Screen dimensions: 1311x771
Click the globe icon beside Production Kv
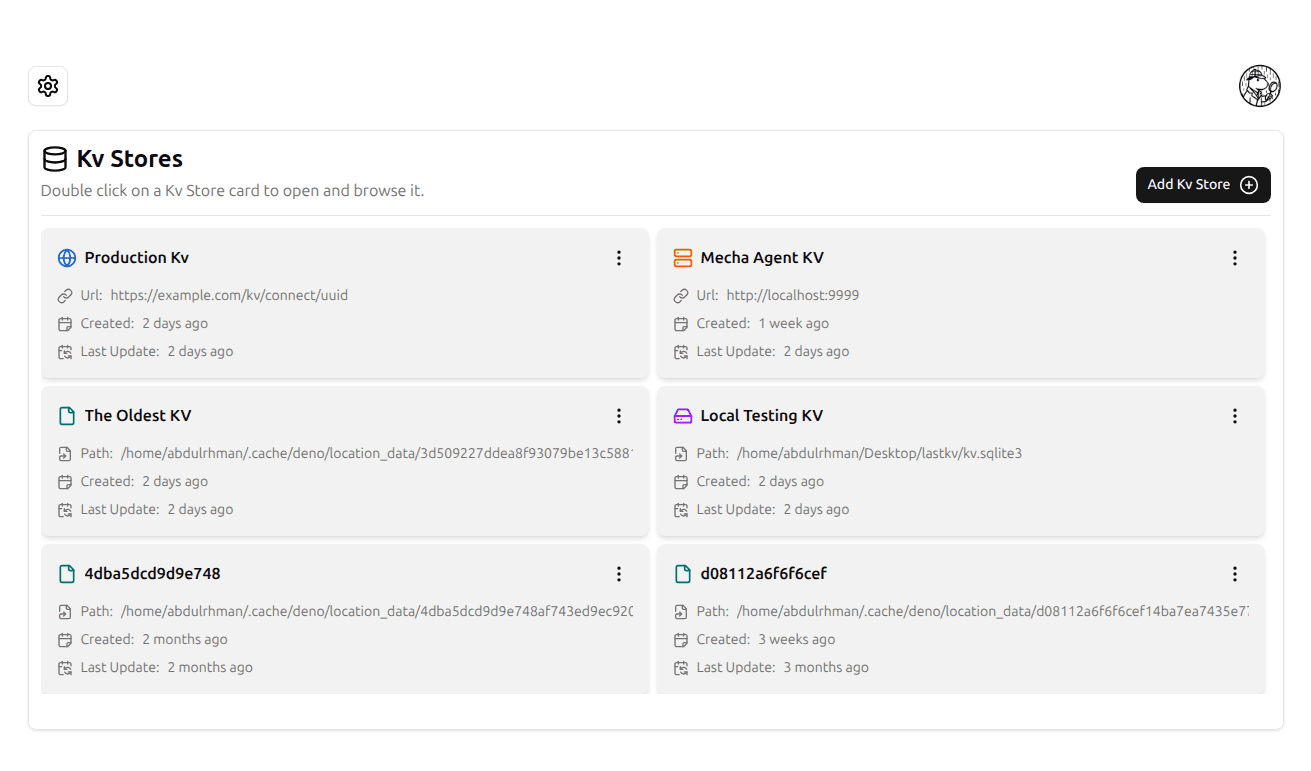(67, 258)
